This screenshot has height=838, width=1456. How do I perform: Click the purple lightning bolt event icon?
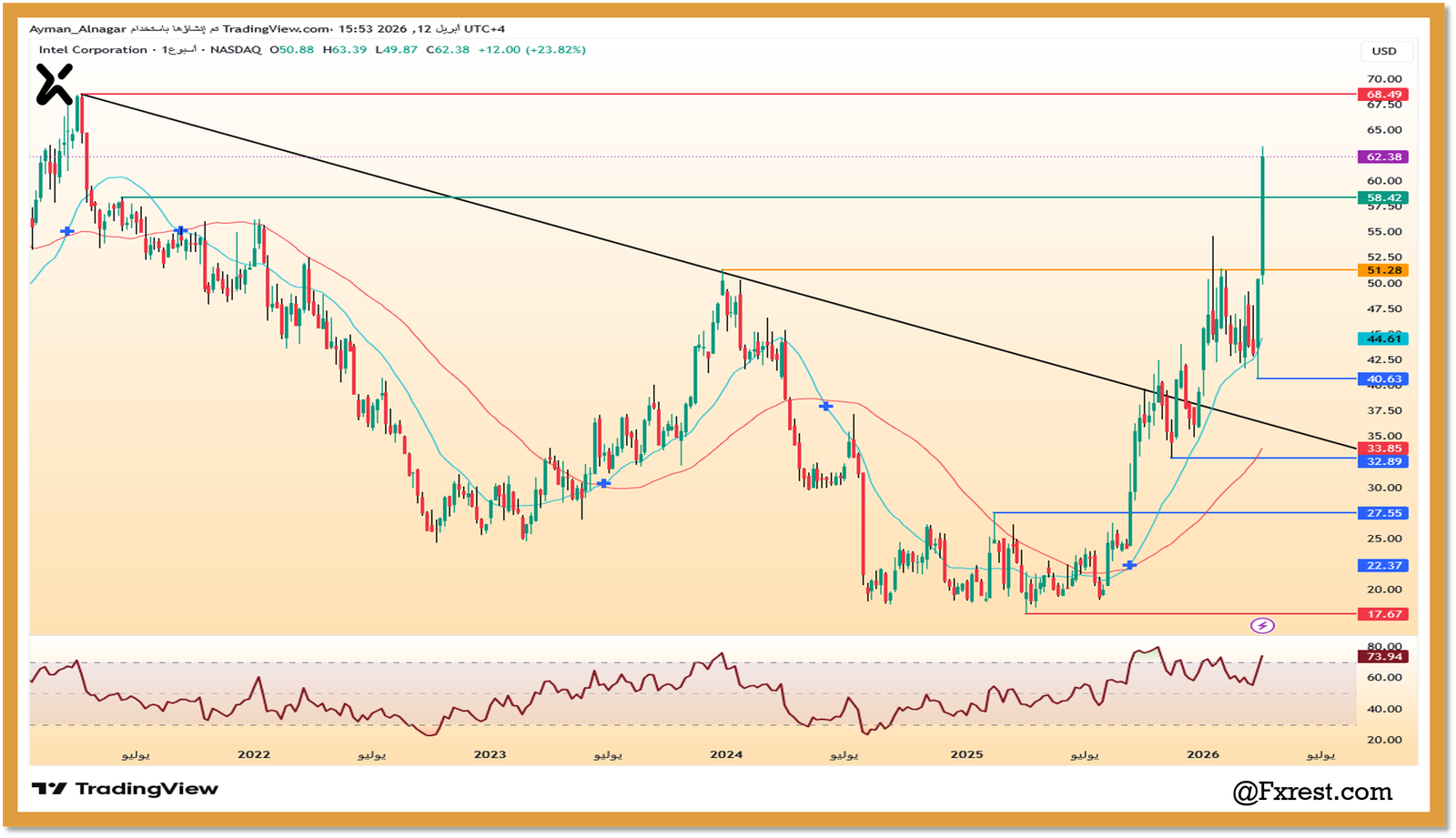point(1262,625)
